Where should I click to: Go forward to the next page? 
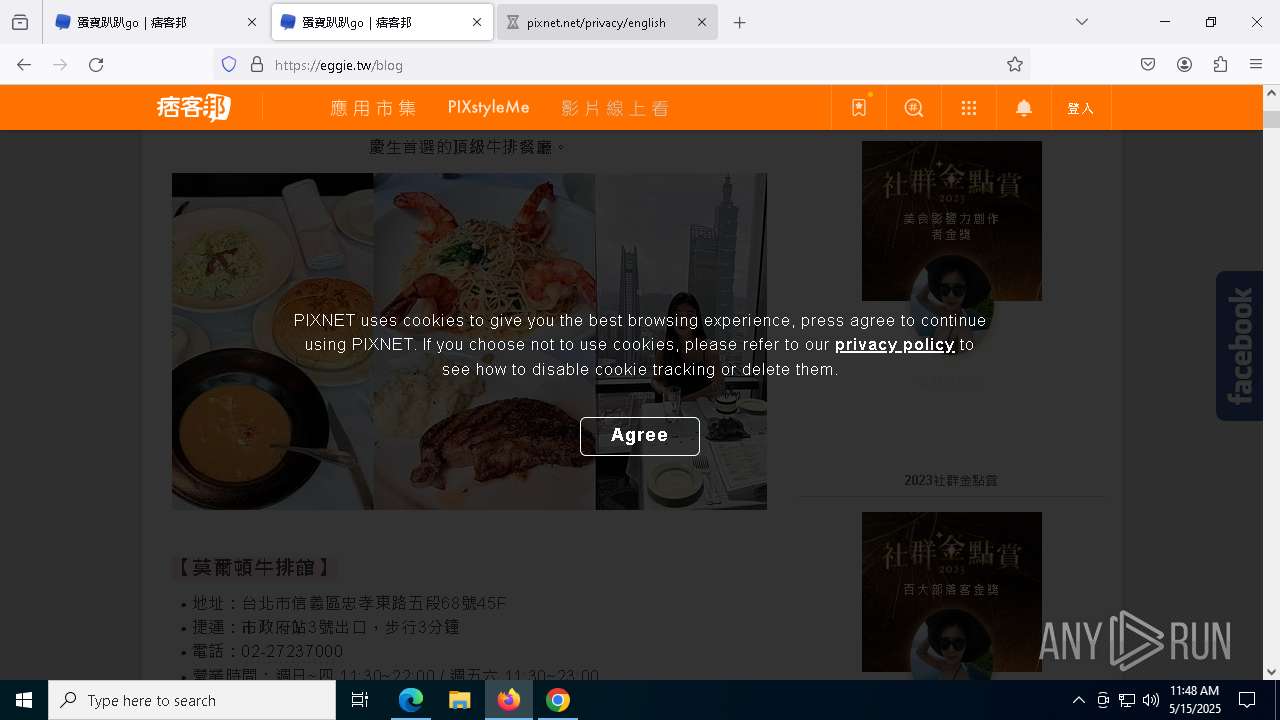[x=60, y=64]
